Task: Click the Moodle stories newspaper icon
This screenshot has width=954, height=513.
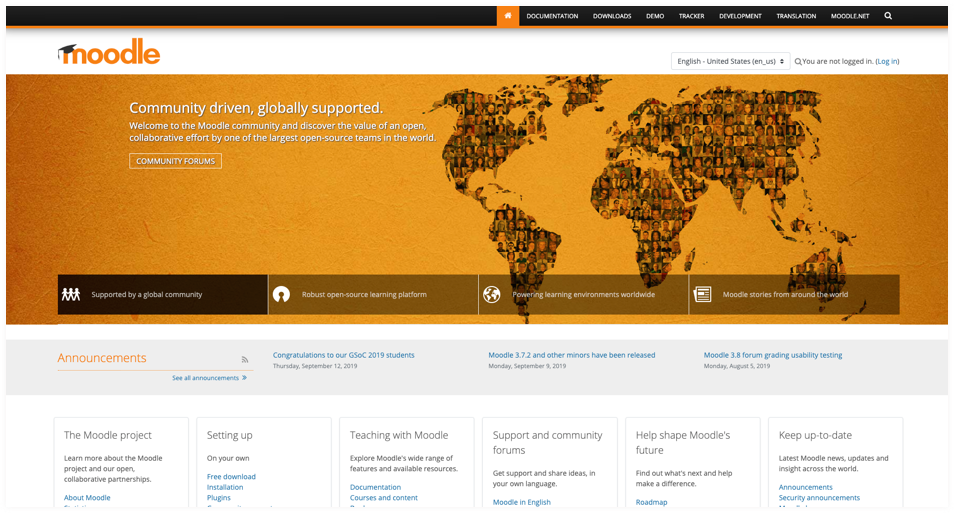Action: coord(702,295)
